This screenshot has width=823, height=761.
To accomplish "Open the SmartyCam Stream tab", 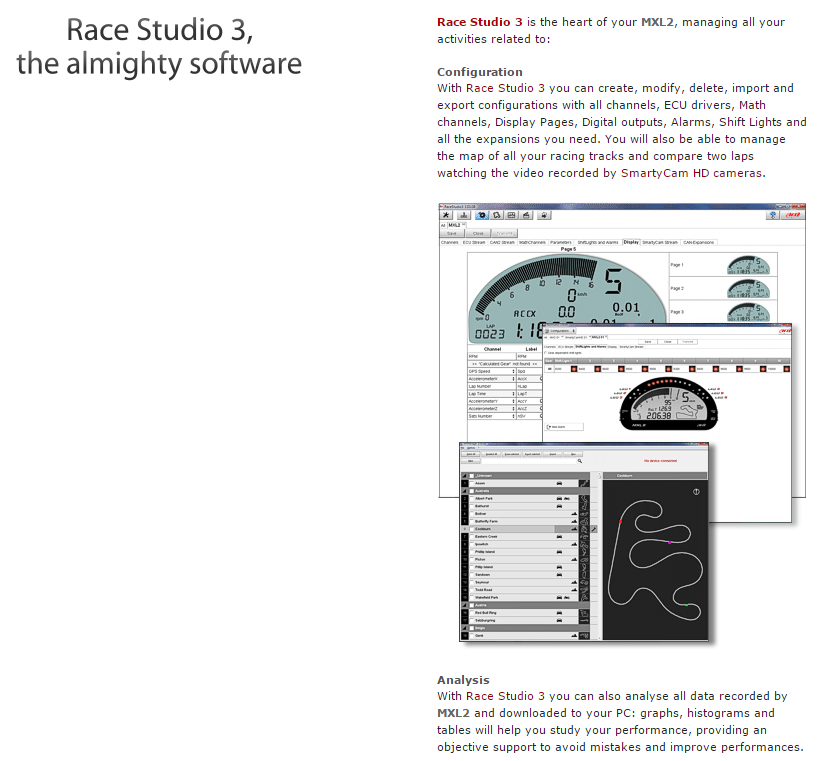I will pyautogui.click(x=660, y=242).
